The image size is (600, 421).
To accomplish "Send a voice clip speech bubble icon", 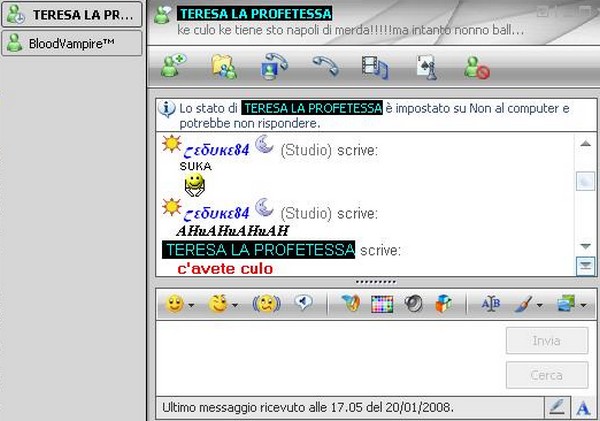I will 303,303.
